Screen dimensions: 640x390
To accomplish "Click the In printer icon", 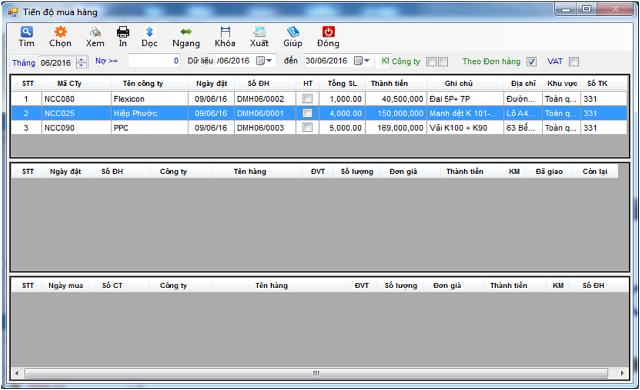I will 123,31.
